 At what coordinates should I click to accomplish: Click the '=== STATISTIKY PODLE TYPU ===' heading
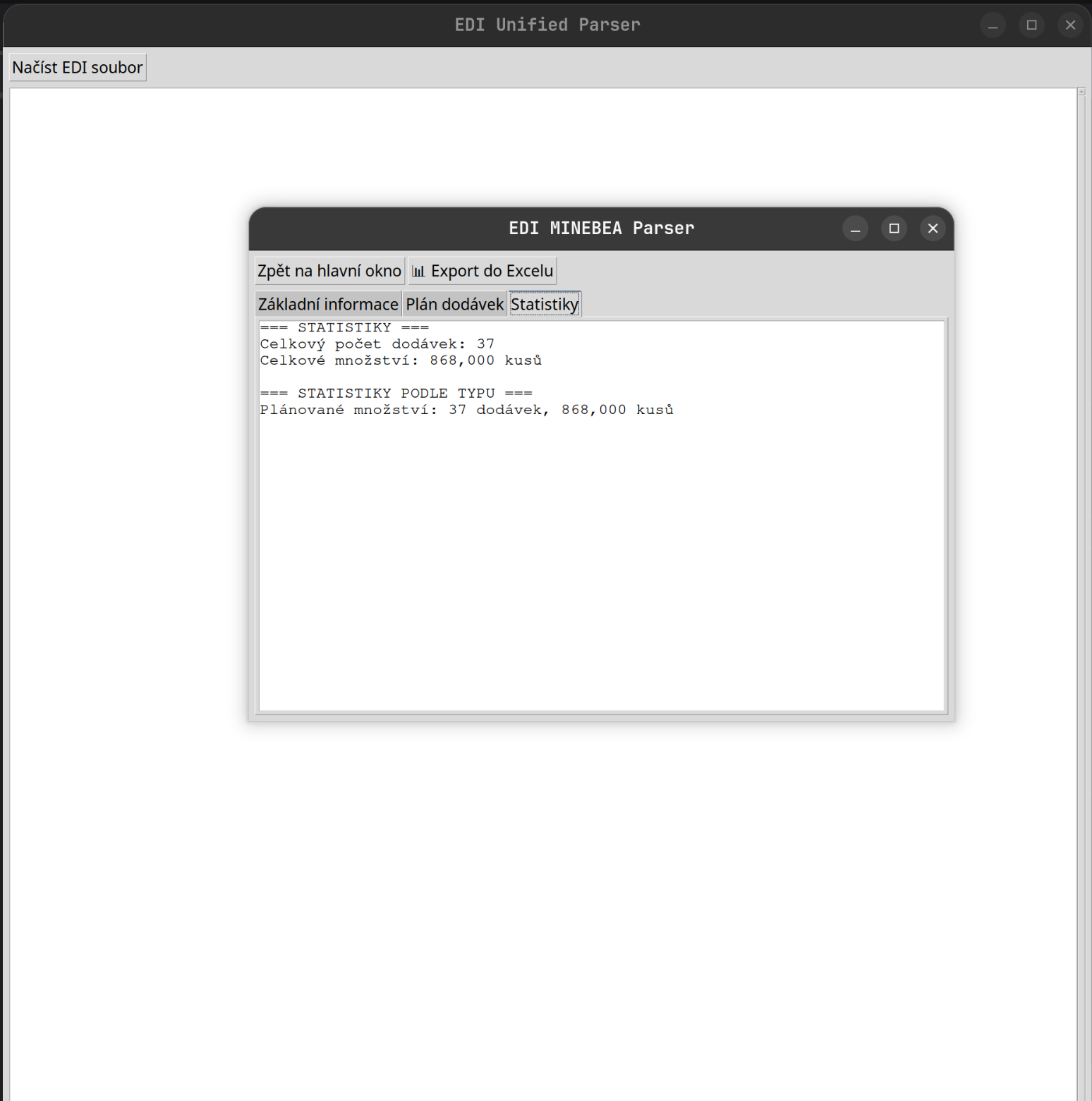[x=396, y=394]
